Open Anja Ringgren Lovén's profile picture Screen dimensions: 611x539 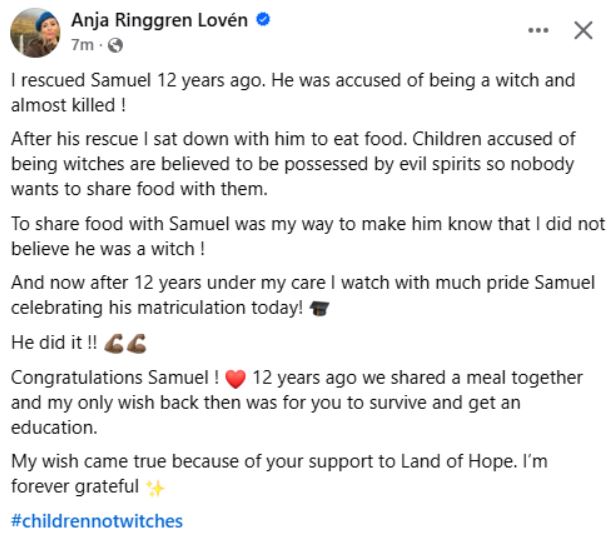pyautogui.click(x=34, y=32)
